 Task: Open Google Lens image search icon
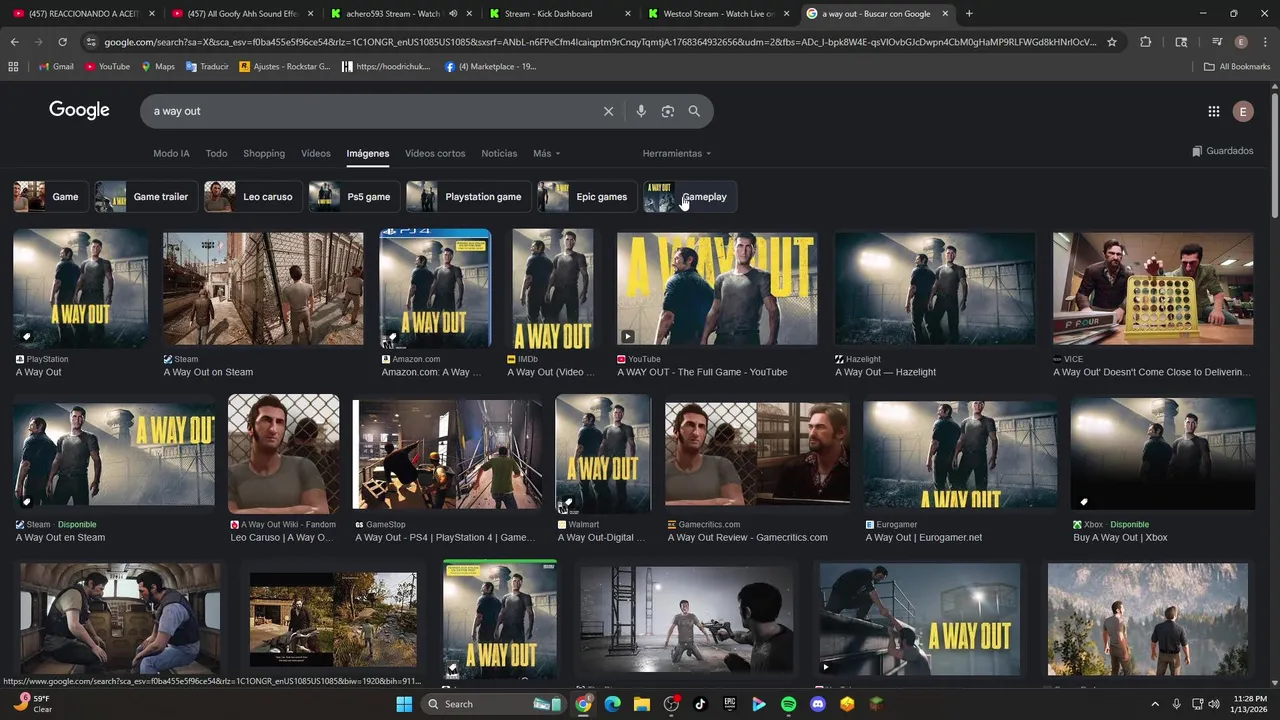668,111
